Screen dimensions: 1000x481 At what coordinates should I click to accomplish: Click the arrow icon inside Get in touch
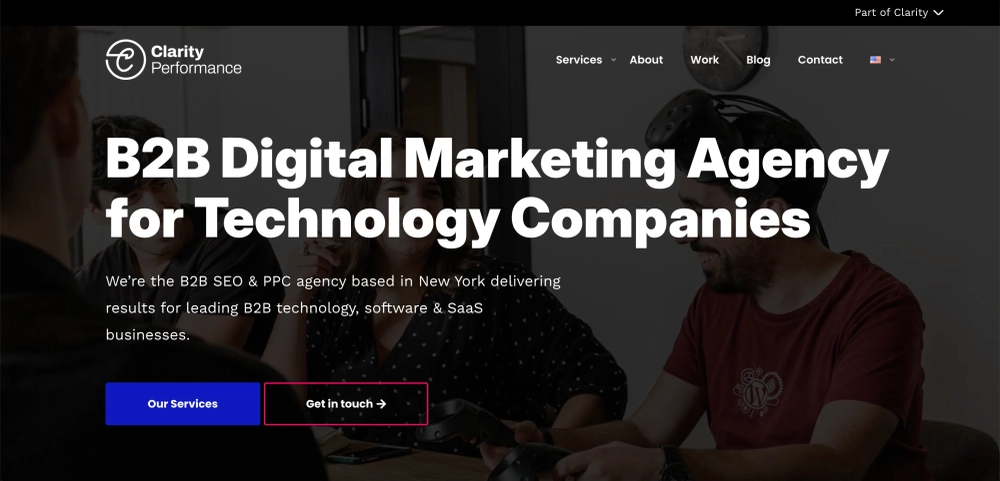click(x=381, y=404)
